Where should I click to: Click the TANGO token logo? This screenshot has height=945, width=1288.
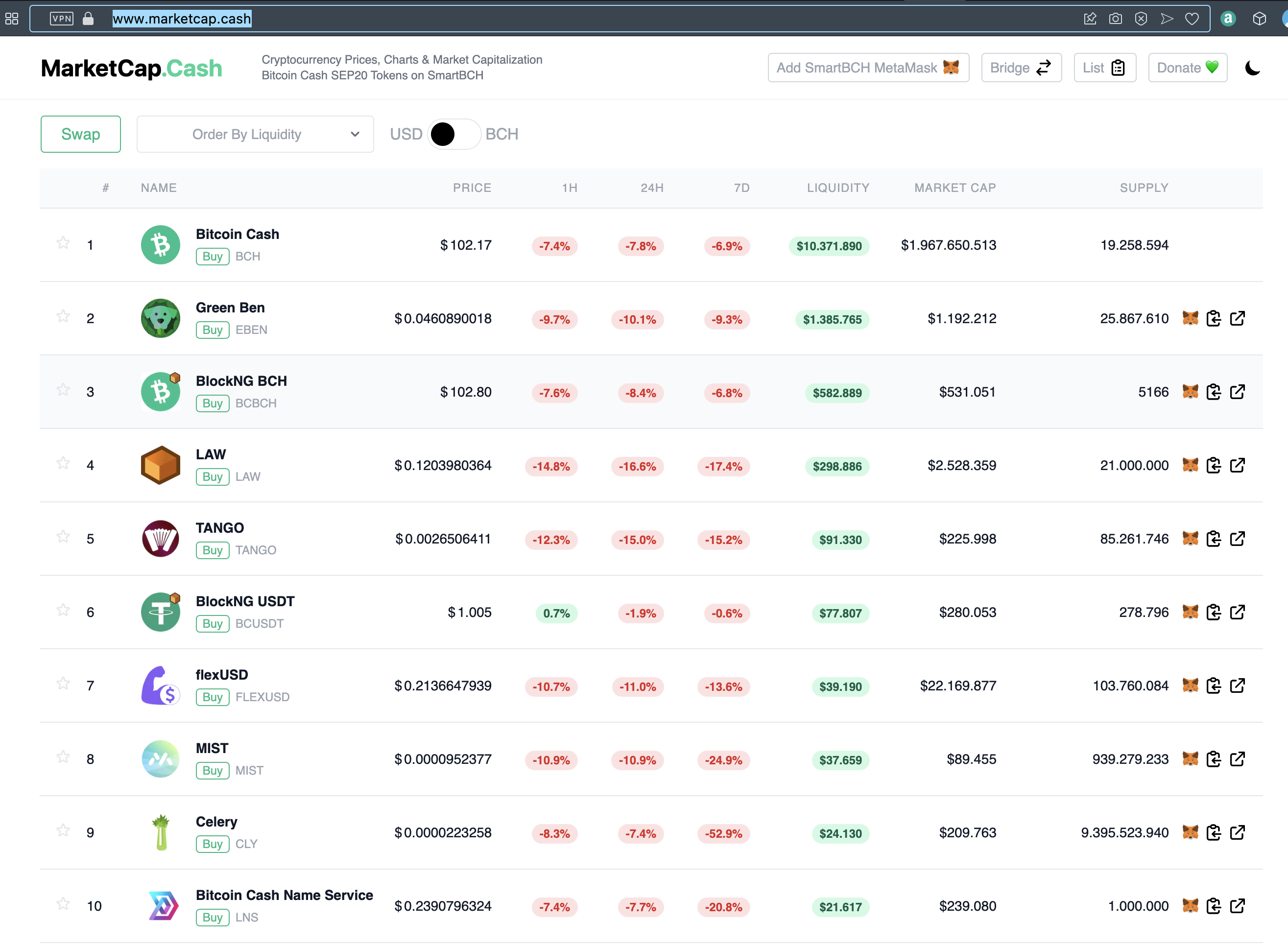click(160, 539)
